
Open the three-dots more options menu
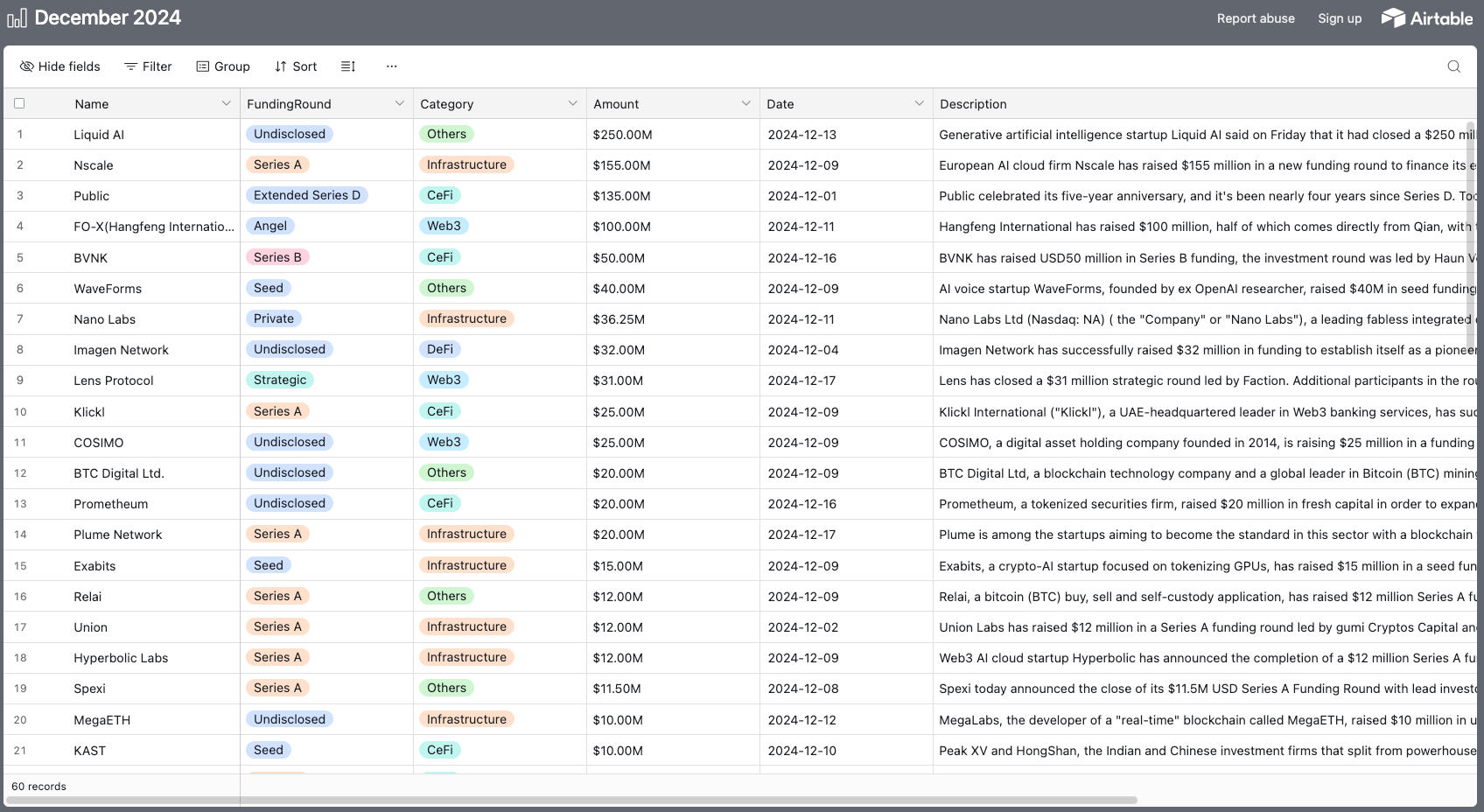click(x=391, y=66)
